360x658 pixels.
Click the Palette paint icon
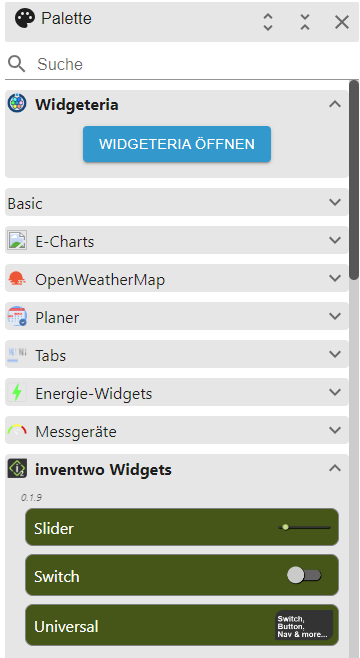click(x=25, y=19)
